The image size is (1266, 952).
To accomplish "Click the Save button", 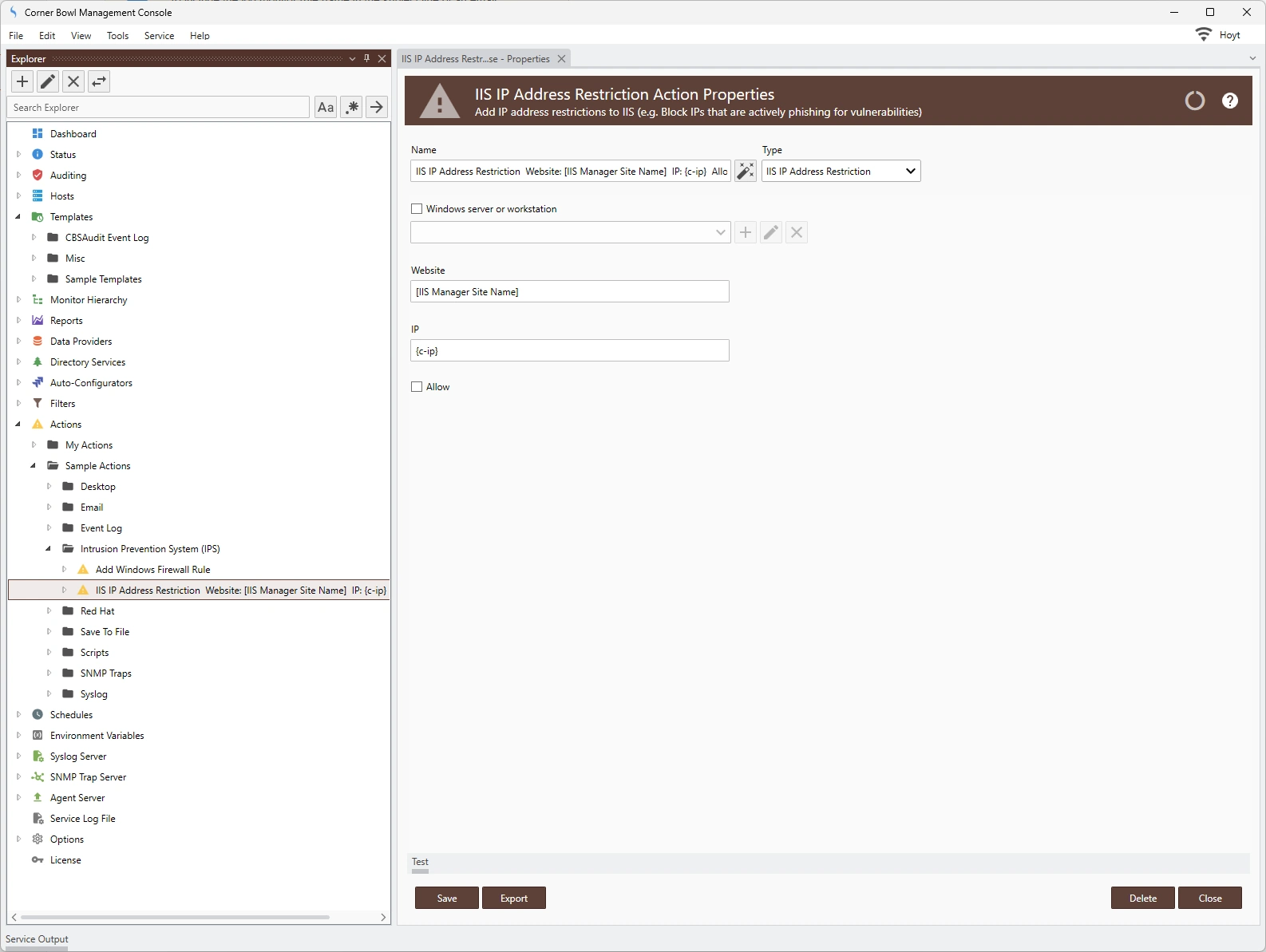I will pyautogui.click(x=447, y=898).
